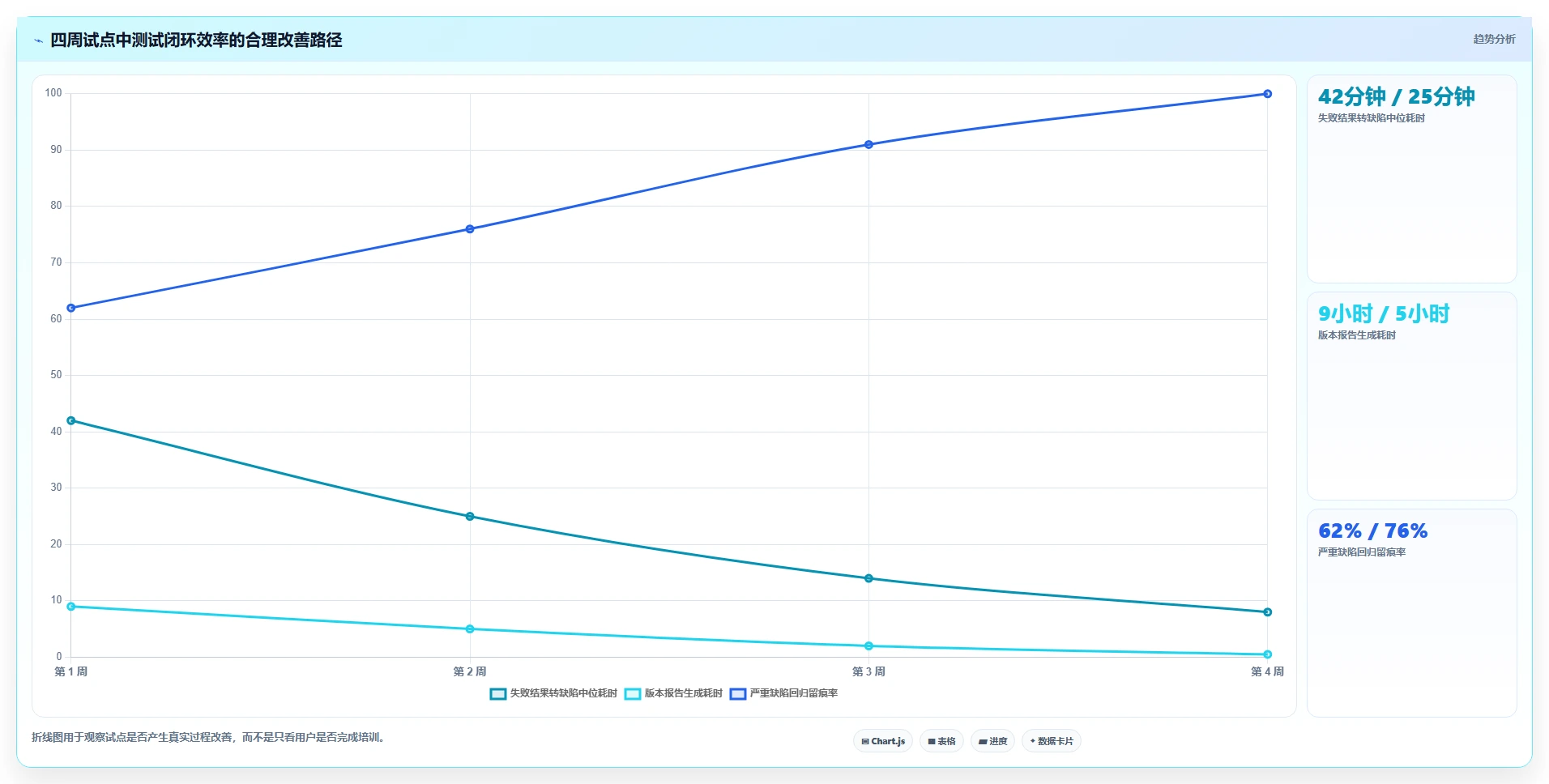Click the 30 y-axis label
Image resolution: width=1549 pixels, height=784 pixels.
56,488
